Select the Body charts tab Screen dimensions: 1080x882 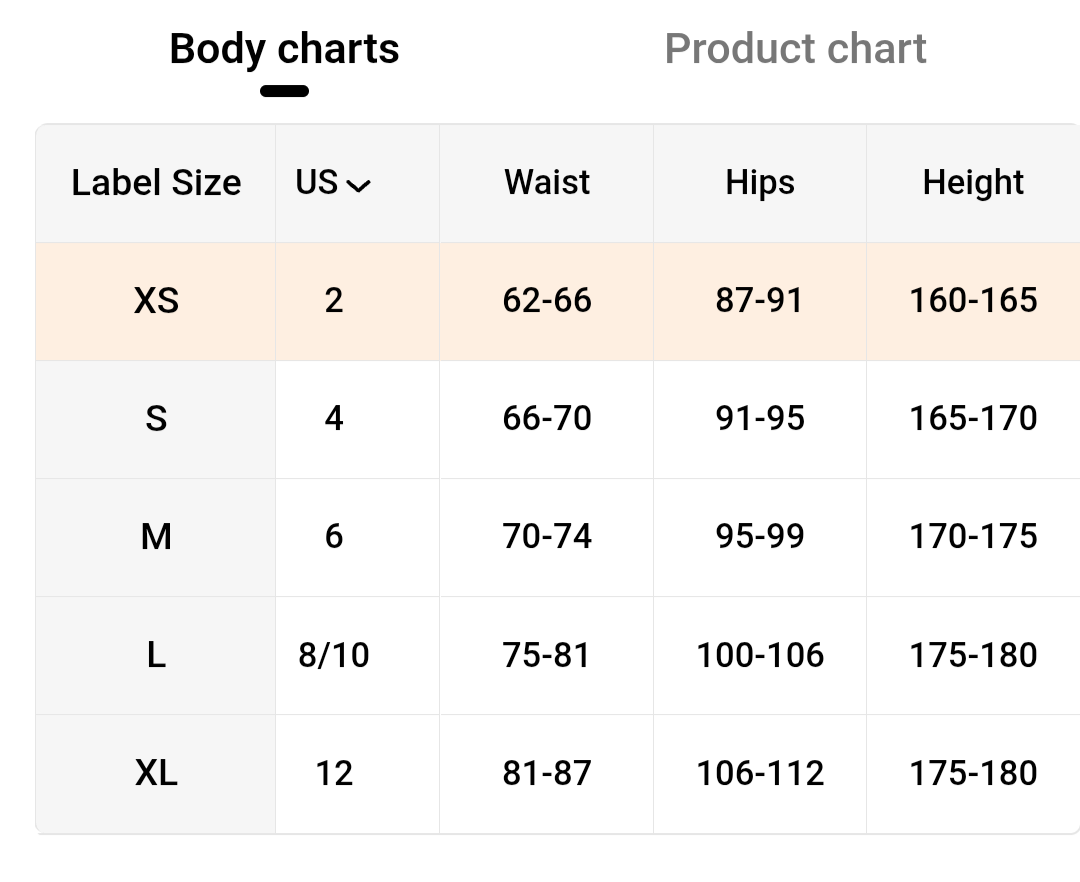click(x=284, y=49)
